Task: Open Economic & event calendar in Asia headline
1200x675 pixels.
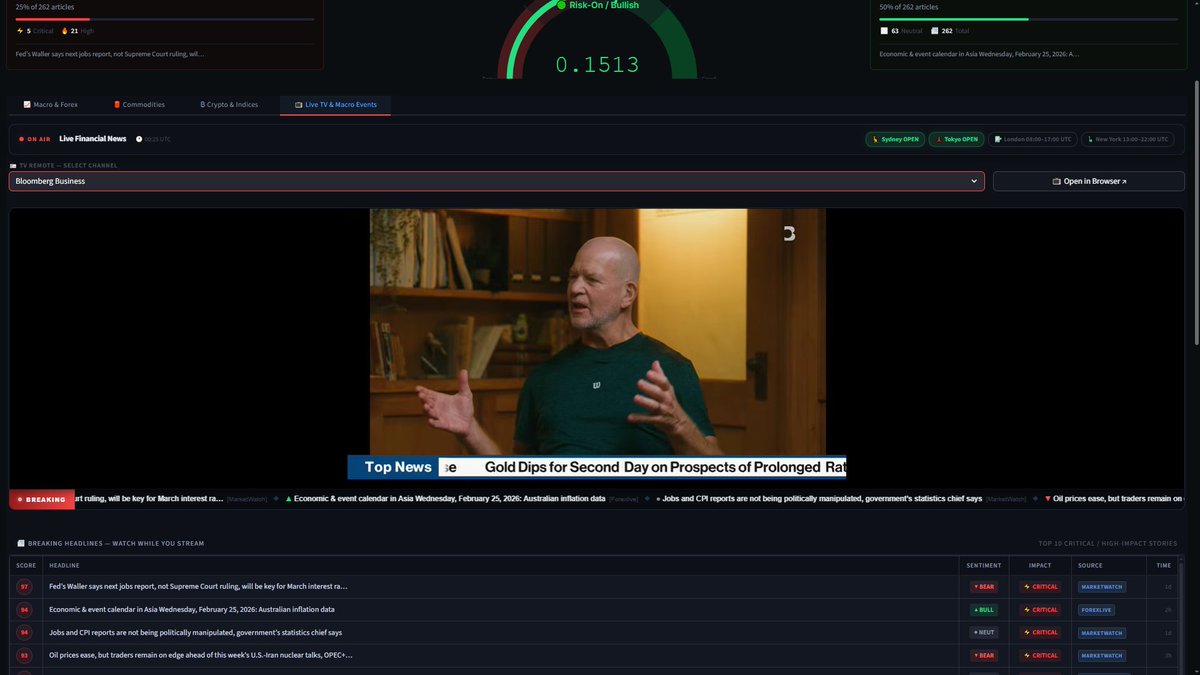Action: pyautogui.click(x=192, y=609)
